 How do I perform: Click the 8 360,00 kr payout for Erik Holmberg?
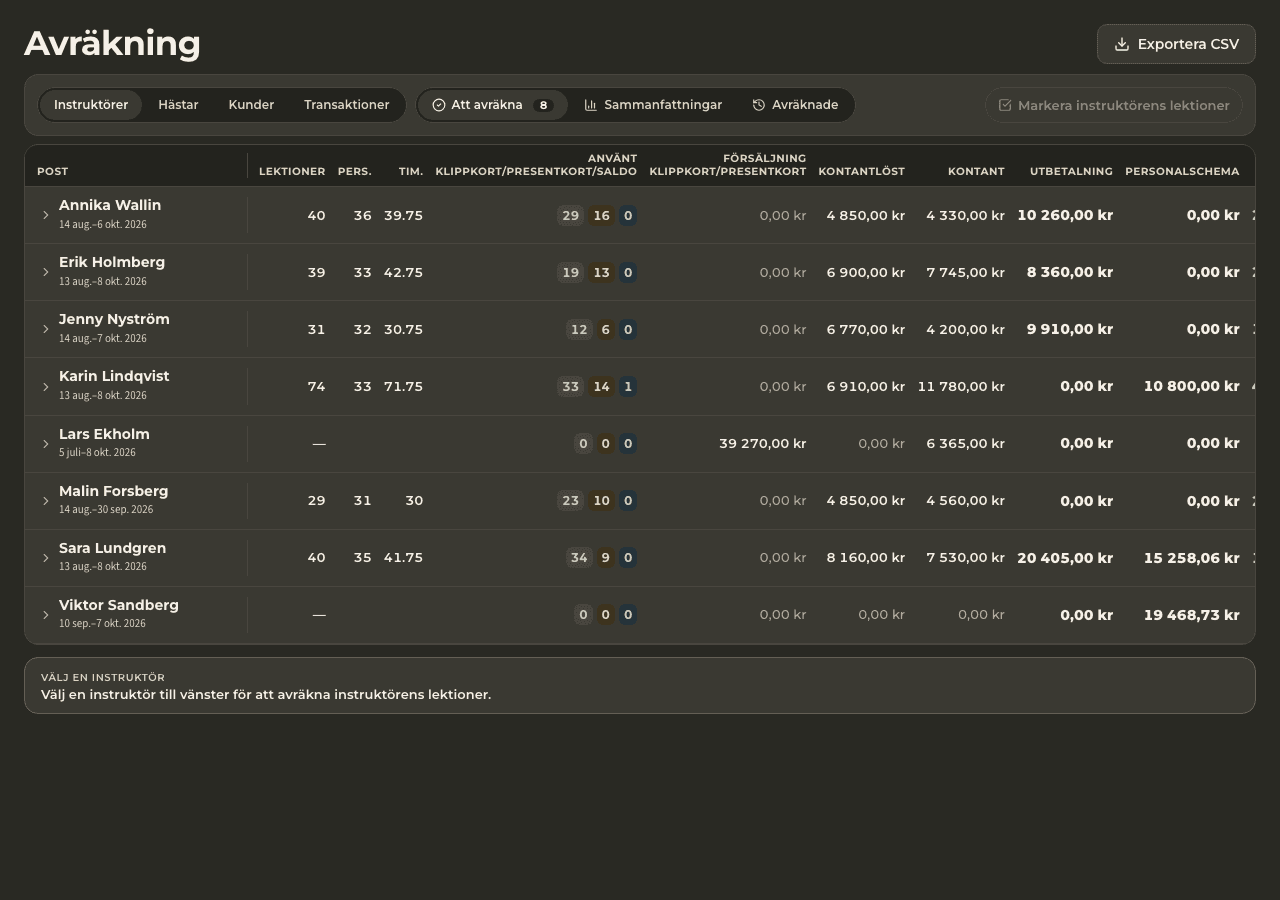1070,272
